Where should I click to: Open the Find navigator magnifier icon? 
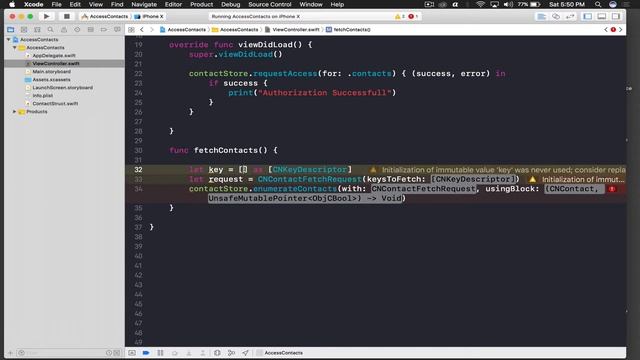pos(50,30)
